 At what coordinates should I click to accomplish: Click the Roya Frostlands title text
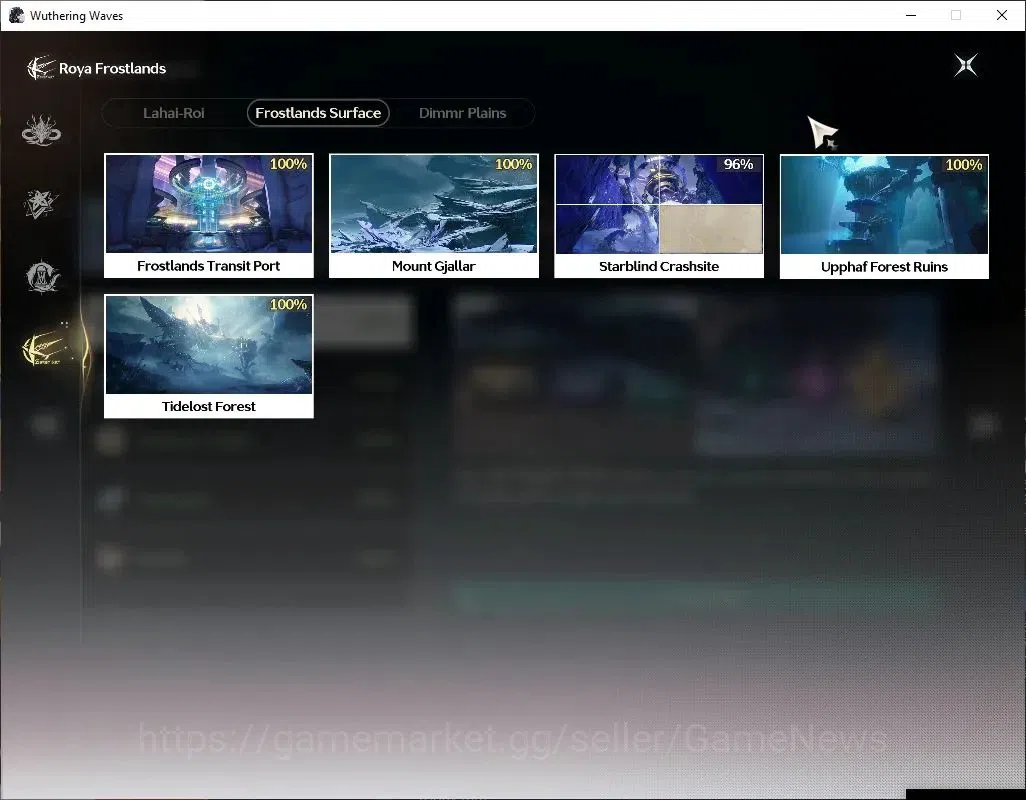pos(113,69)
